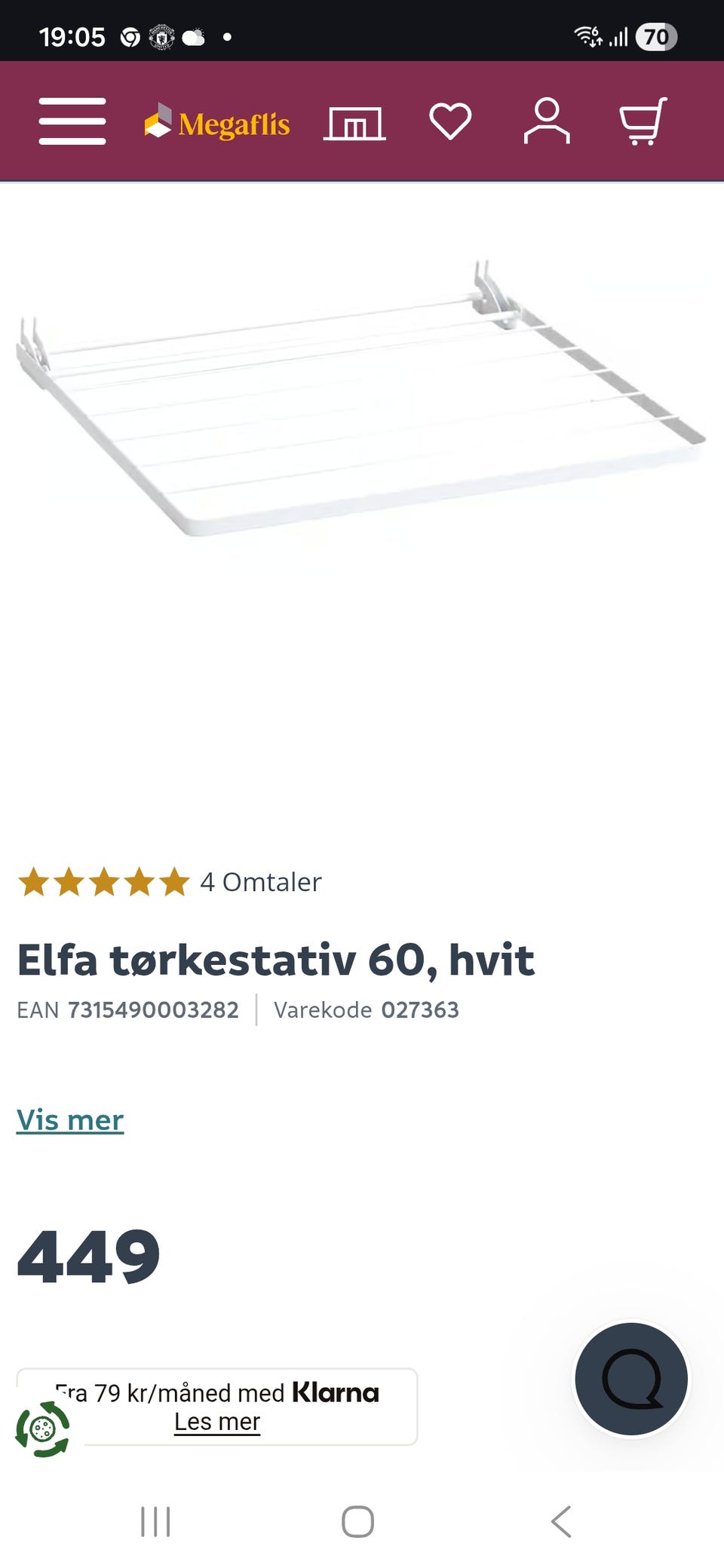Open the chat bubble button

tap(631, 1379)
